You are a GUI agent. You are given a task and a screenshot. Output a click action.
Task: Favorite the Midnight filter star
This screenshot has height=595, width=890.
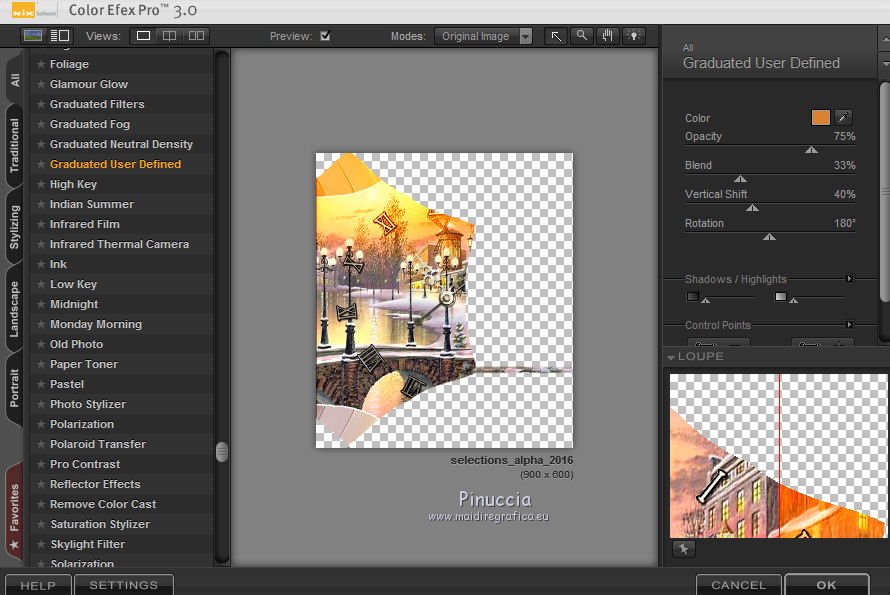pyautogui.click(x=41, y=304)
